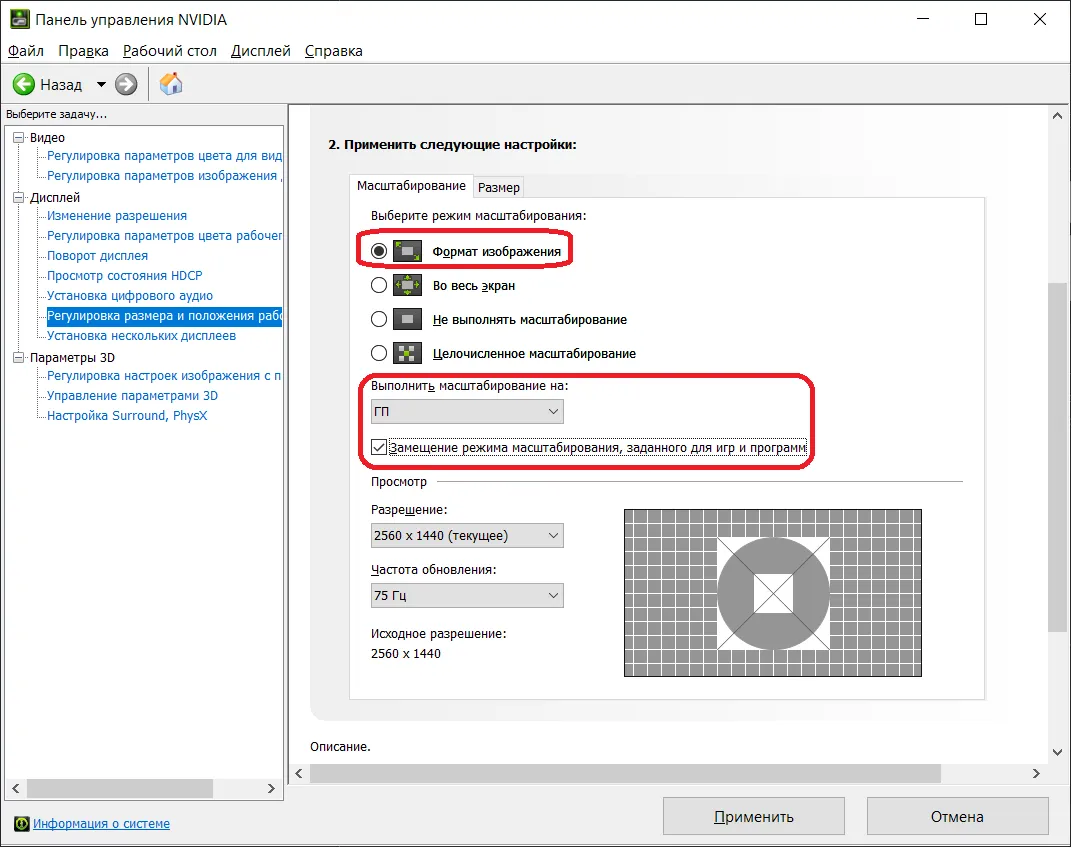The width and height of the screenshot is (1072, 848).
Task: Select Целочисленное масштабирование radio button
Action: coord(379,354)
